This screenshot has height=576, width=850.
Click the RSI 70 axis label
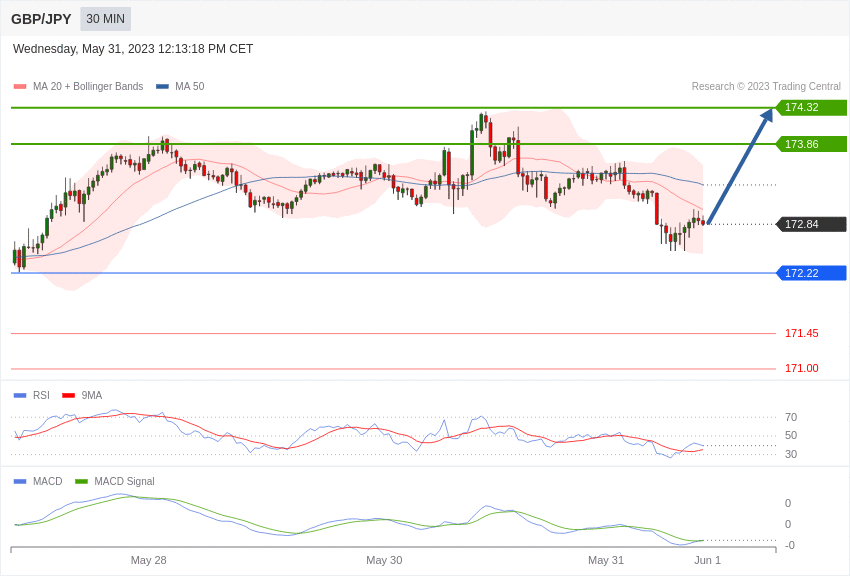tap(791, 417)
